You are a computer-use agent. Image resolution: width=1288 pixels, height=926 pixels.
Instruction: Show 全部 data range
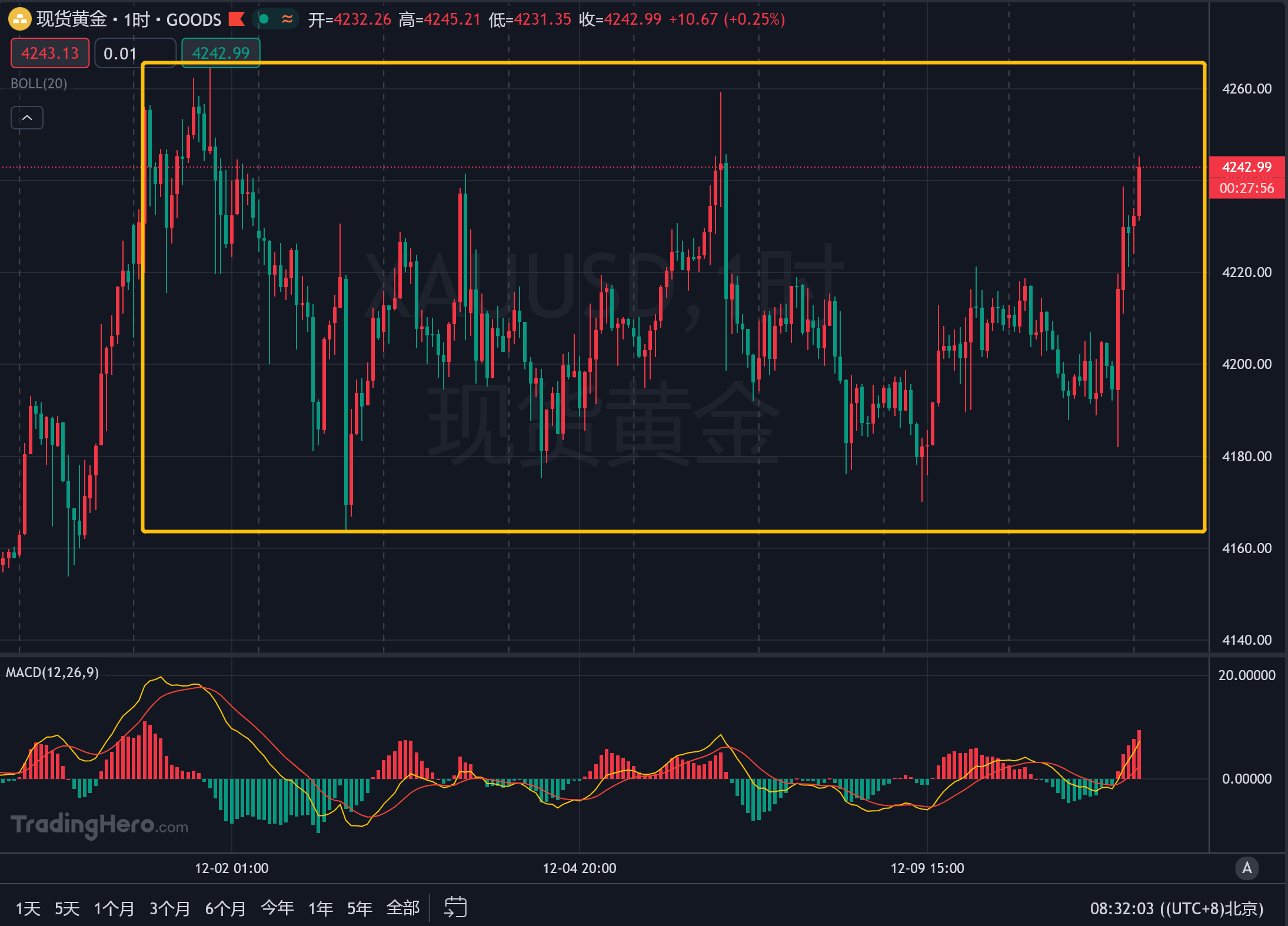tap(403, 908)
